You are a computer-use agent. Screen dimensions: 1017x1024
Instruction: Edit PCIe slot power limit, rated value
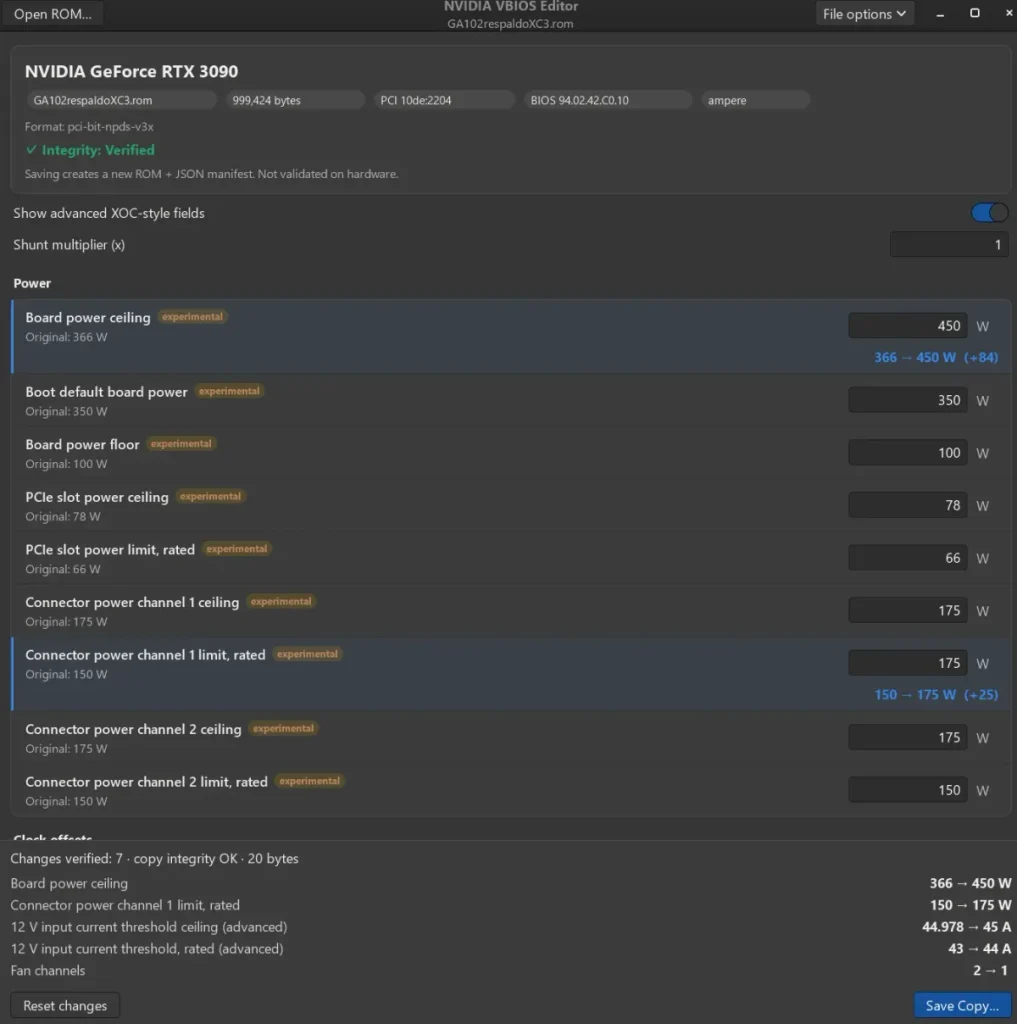click(907, 558)
